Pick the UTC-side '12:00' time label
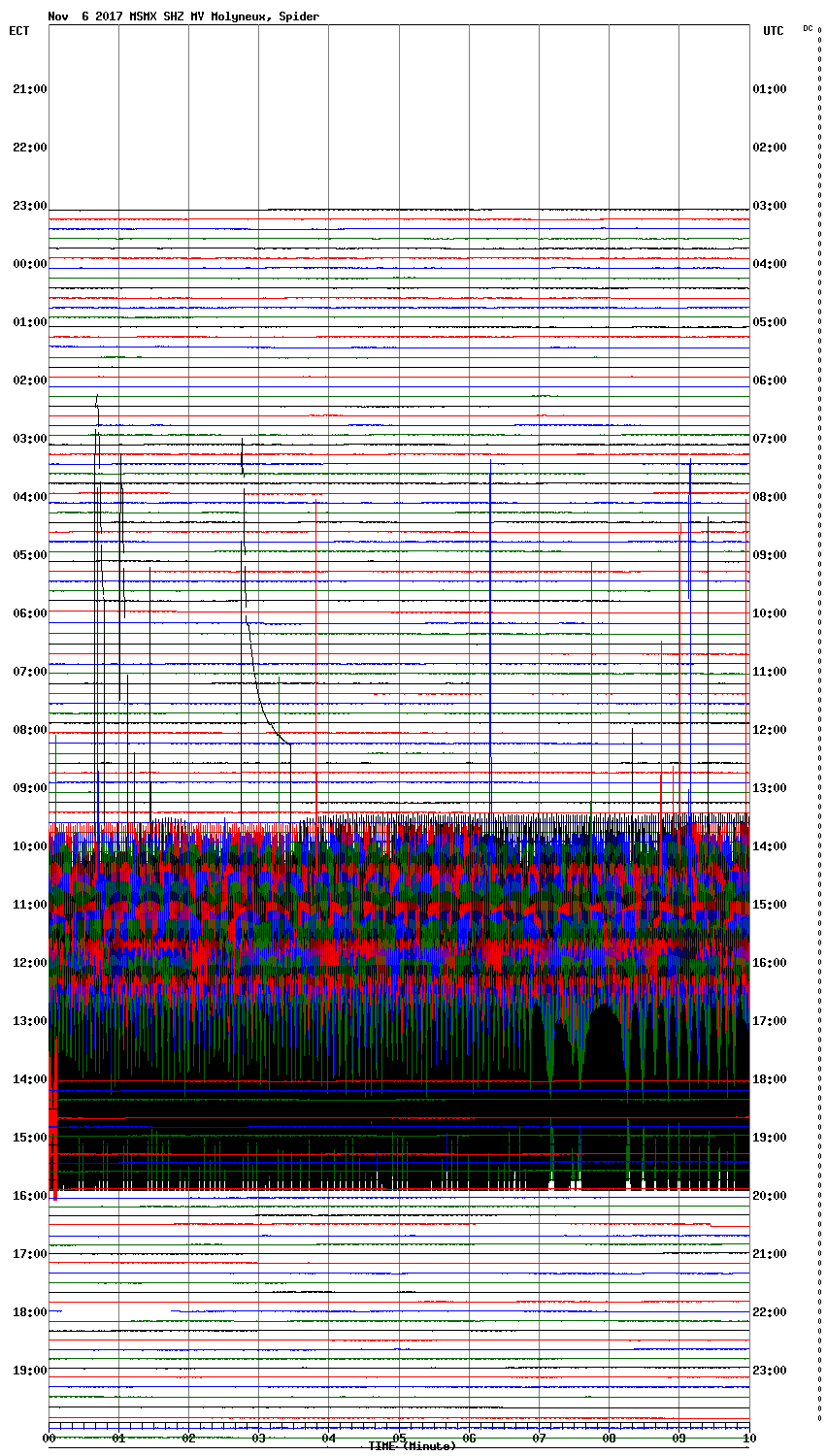Viewport: 827px width, 1456px height. (x=770, y=730)
